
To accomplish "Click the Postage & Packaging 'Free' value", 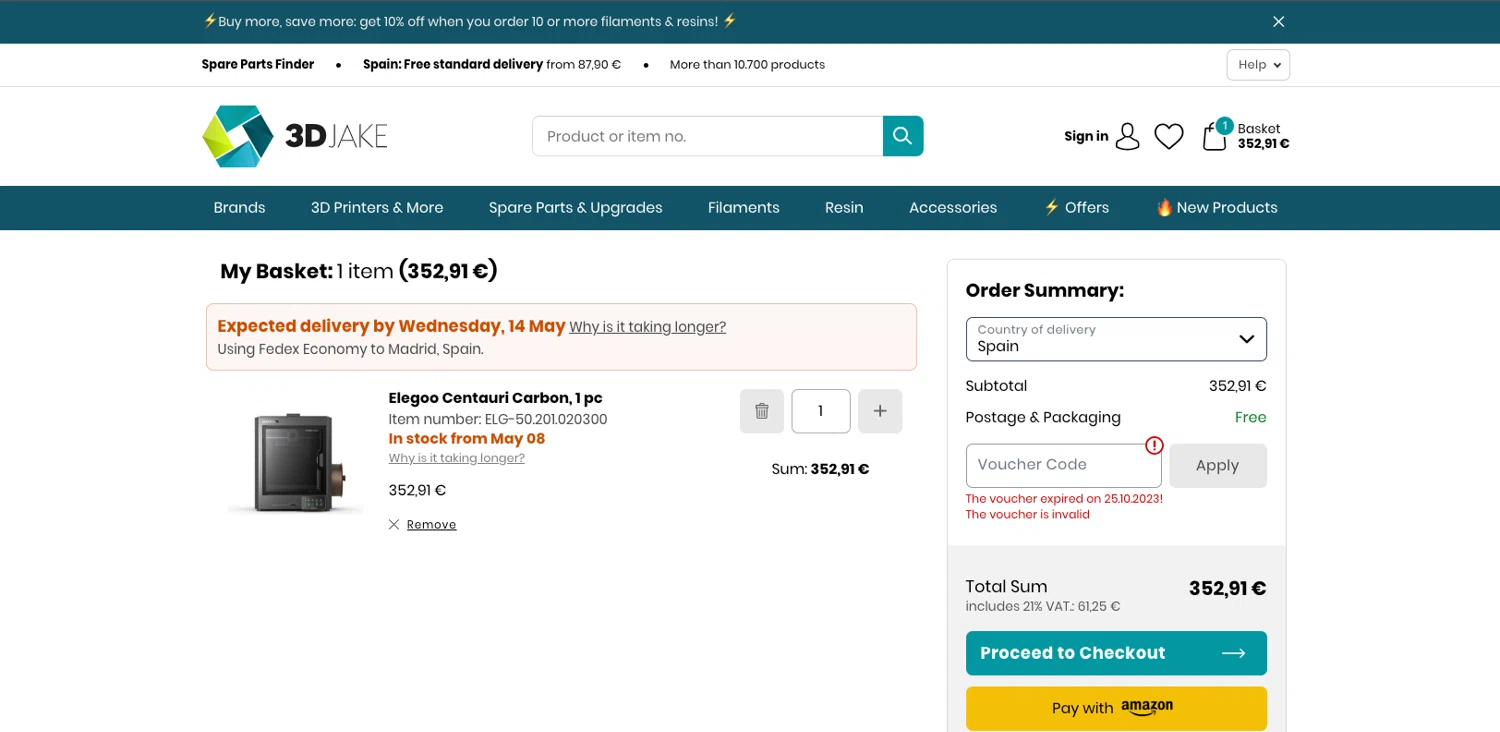I will point(1250,417).
